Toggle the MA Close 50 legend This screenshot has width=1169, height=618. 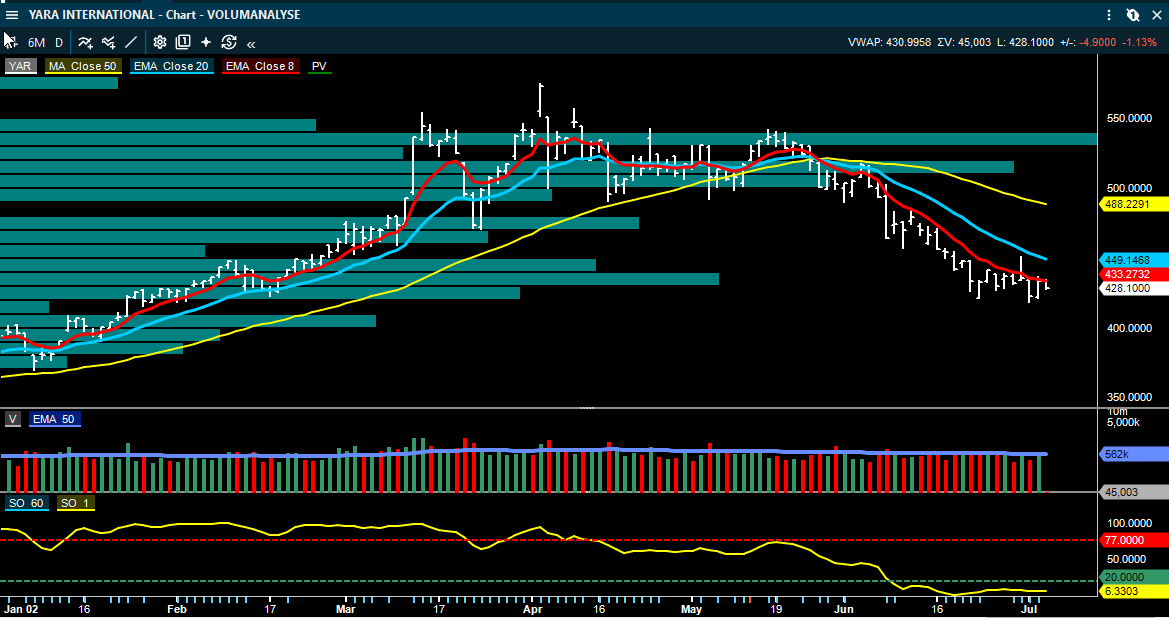[x=83, y=66]
